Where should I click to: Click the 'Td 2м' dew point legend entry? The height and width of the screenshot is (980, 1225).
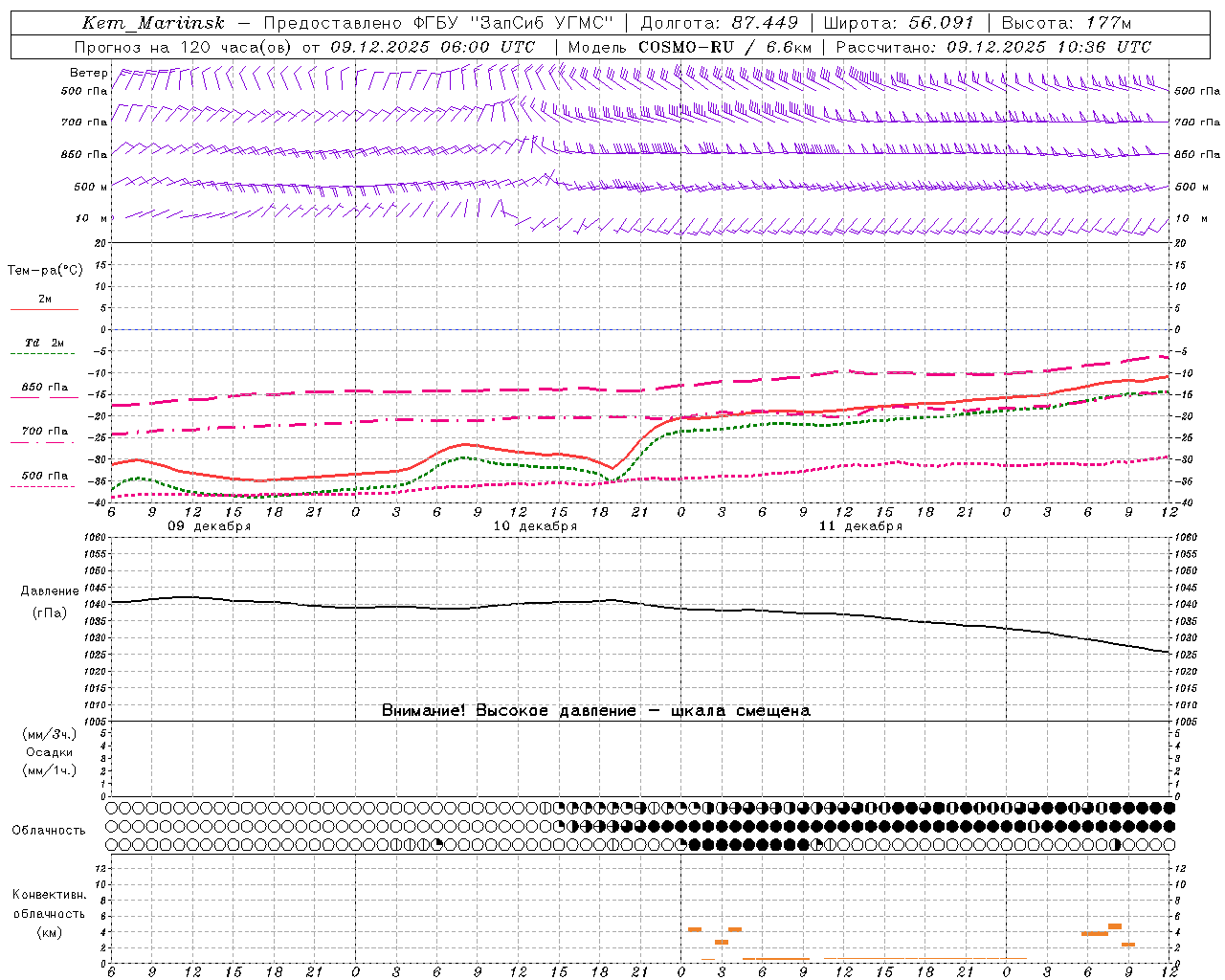tap(45, 343)
